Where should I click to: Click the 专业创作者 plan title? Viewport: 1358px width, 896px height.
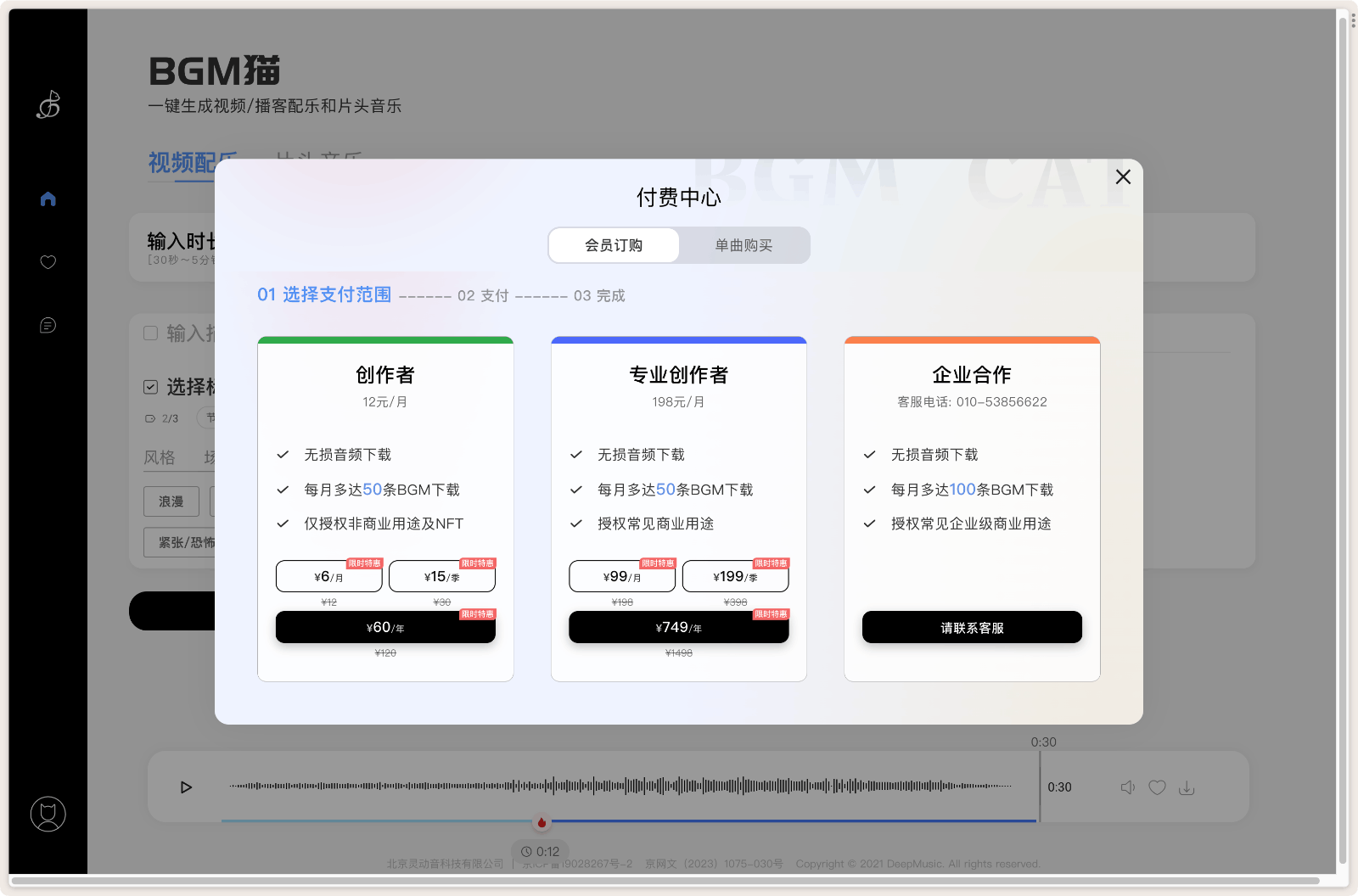click(679, 374)
